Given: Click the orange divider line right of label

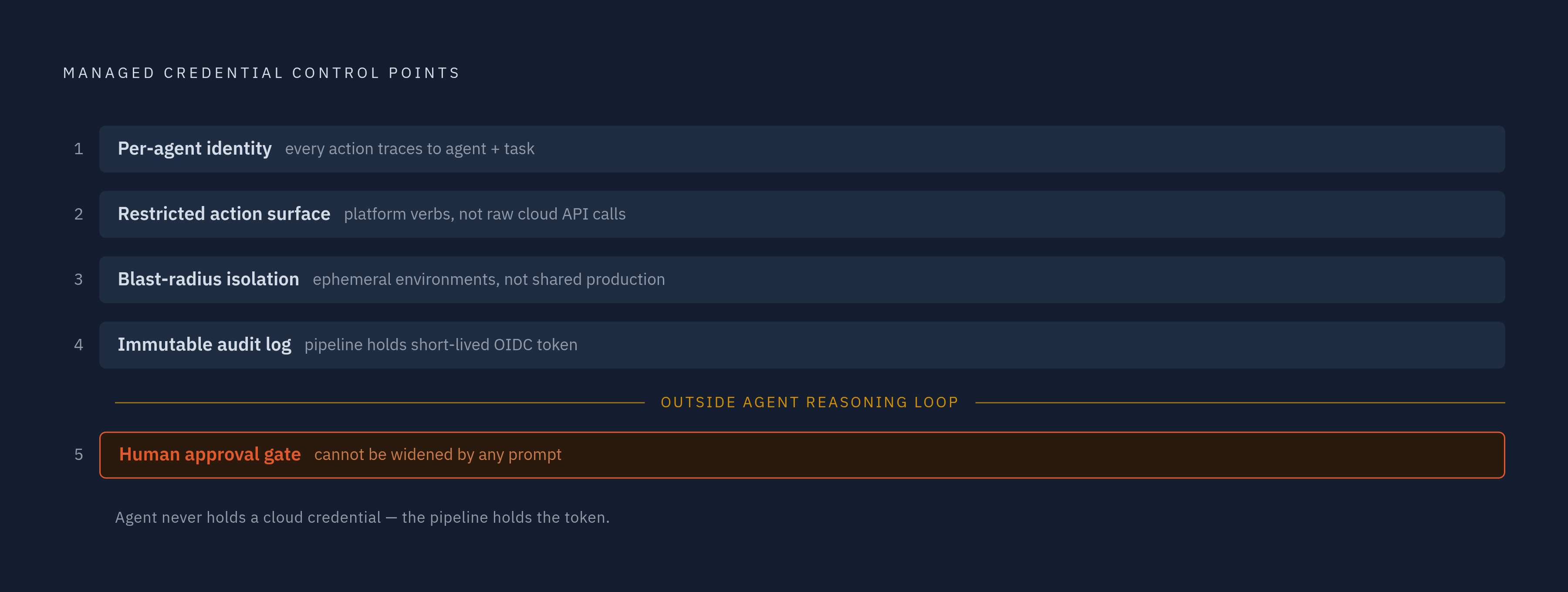Looking at the screenshot, I should [x=1240, y=403].
